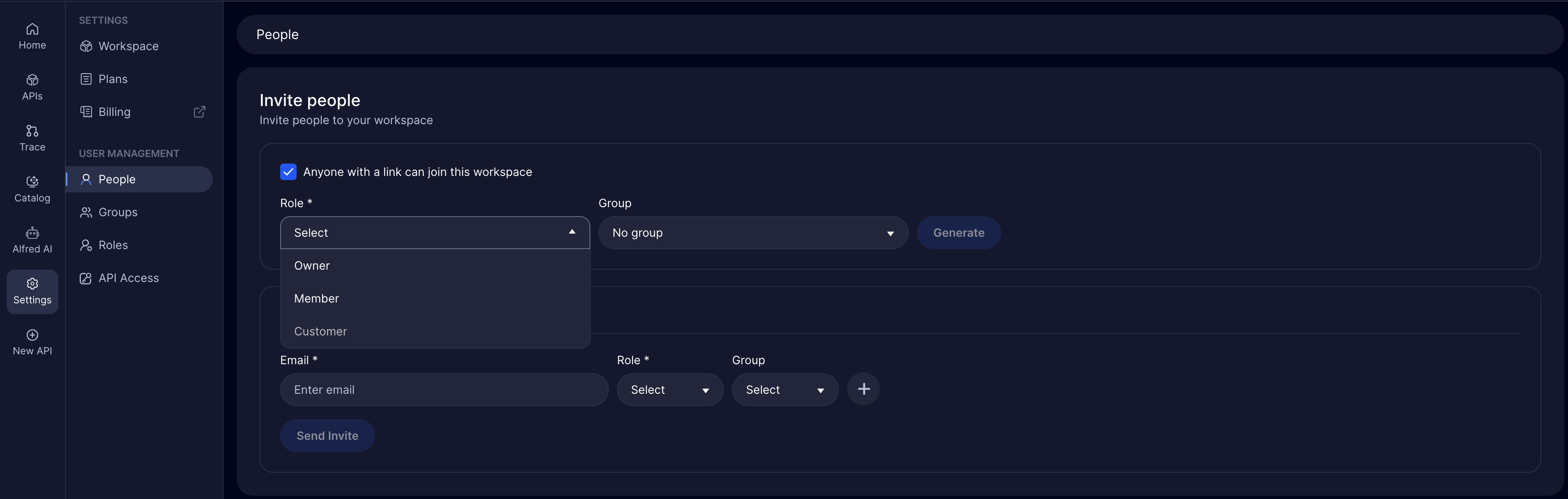Viewport: 1568px width, 499px height.
Task: Open the Home icon in sidebar
Action: 32,29
